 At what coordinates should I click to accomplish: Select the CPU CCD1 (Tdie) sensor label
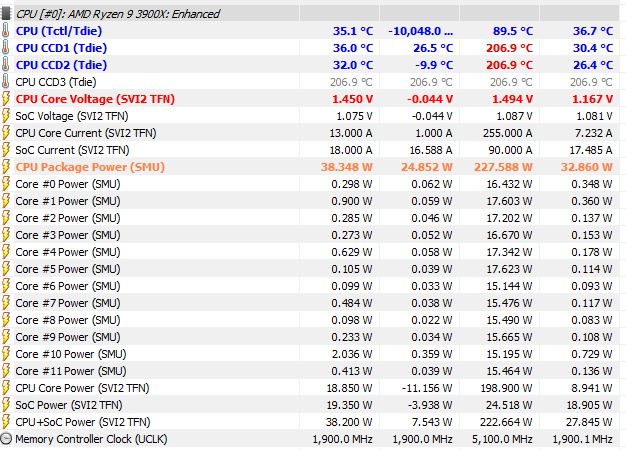61,48
